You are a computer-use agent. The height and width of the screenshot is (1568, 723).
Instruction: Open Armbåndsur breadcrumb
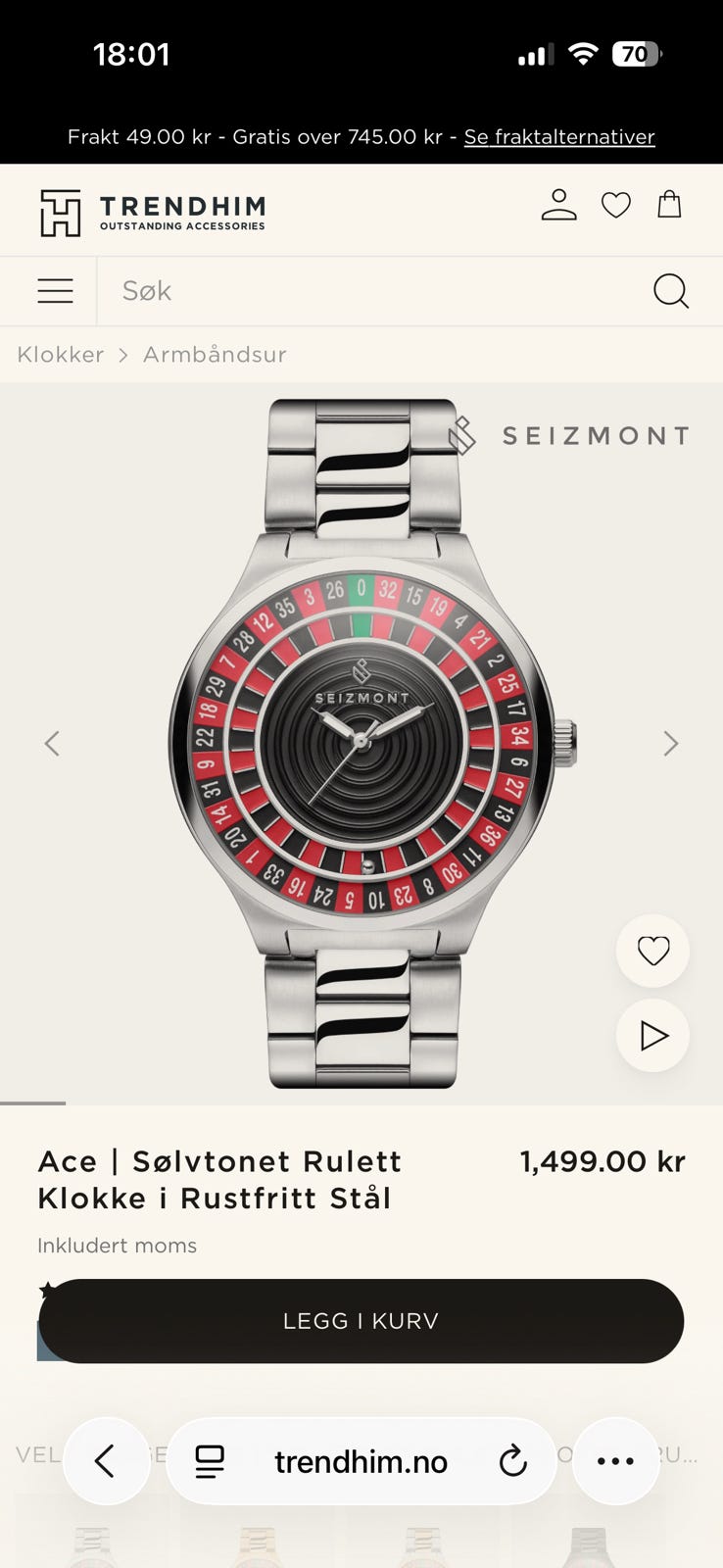(215, 355)
